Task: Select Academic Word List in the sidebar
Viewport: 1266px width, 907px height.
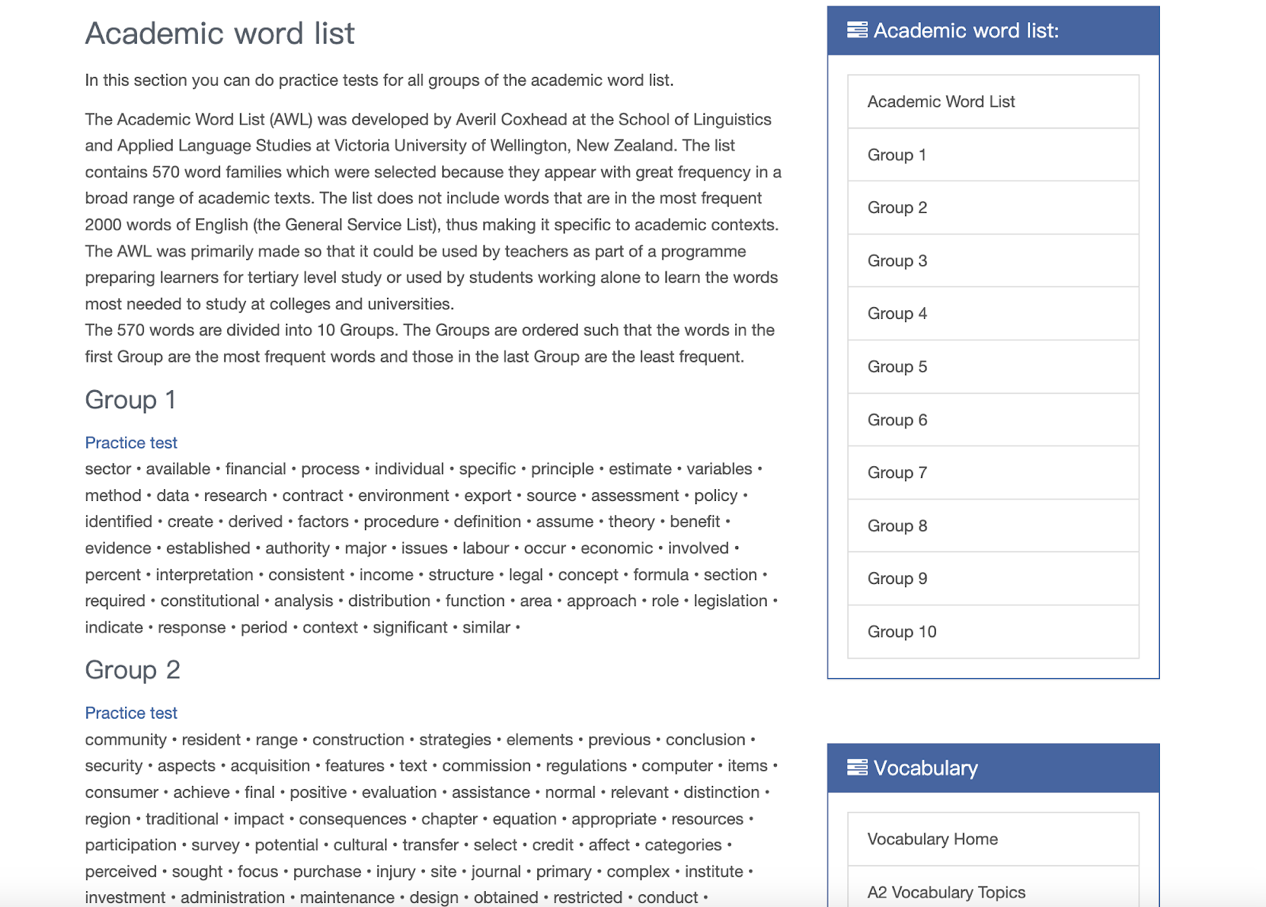Action: point(941,101)
